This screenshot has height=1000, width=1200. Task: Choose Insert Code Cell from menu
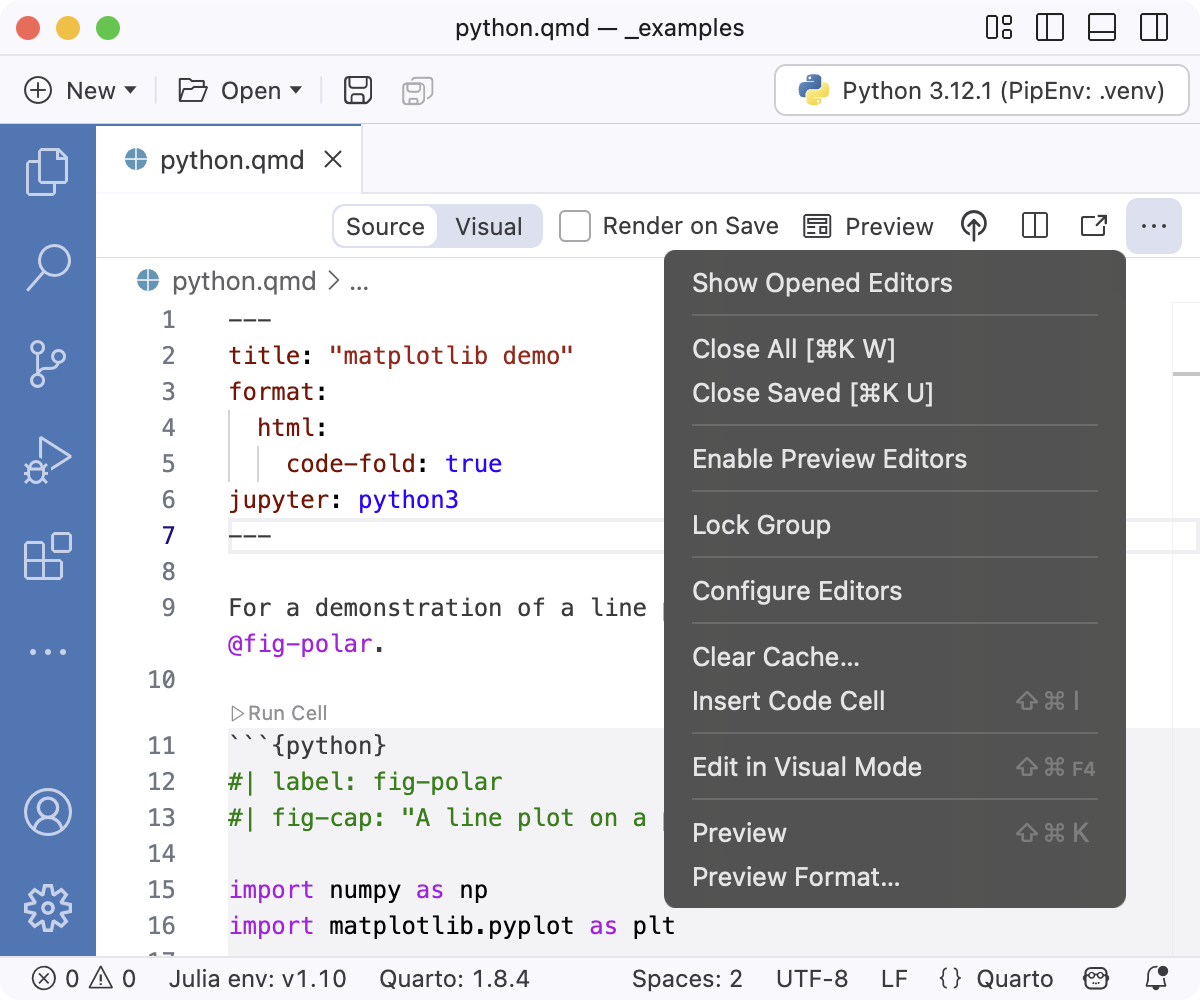point(788,701)
